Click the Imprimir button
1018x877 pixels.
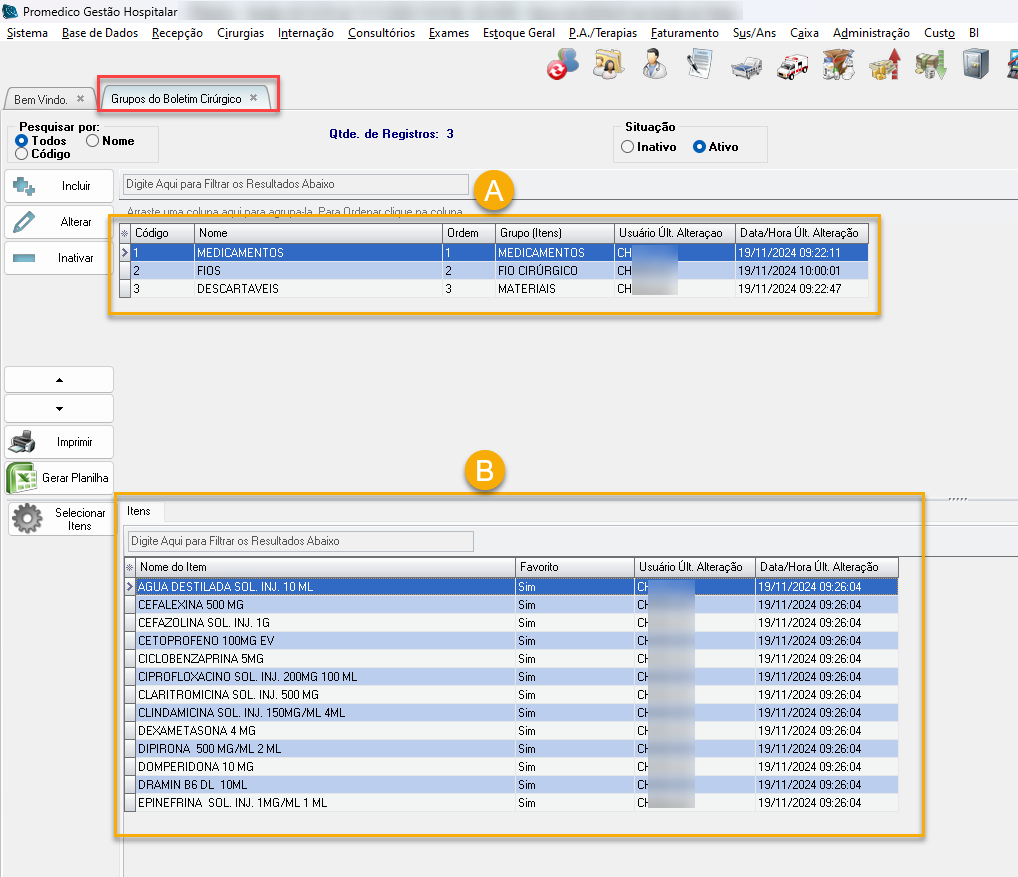tap(59, 442)
